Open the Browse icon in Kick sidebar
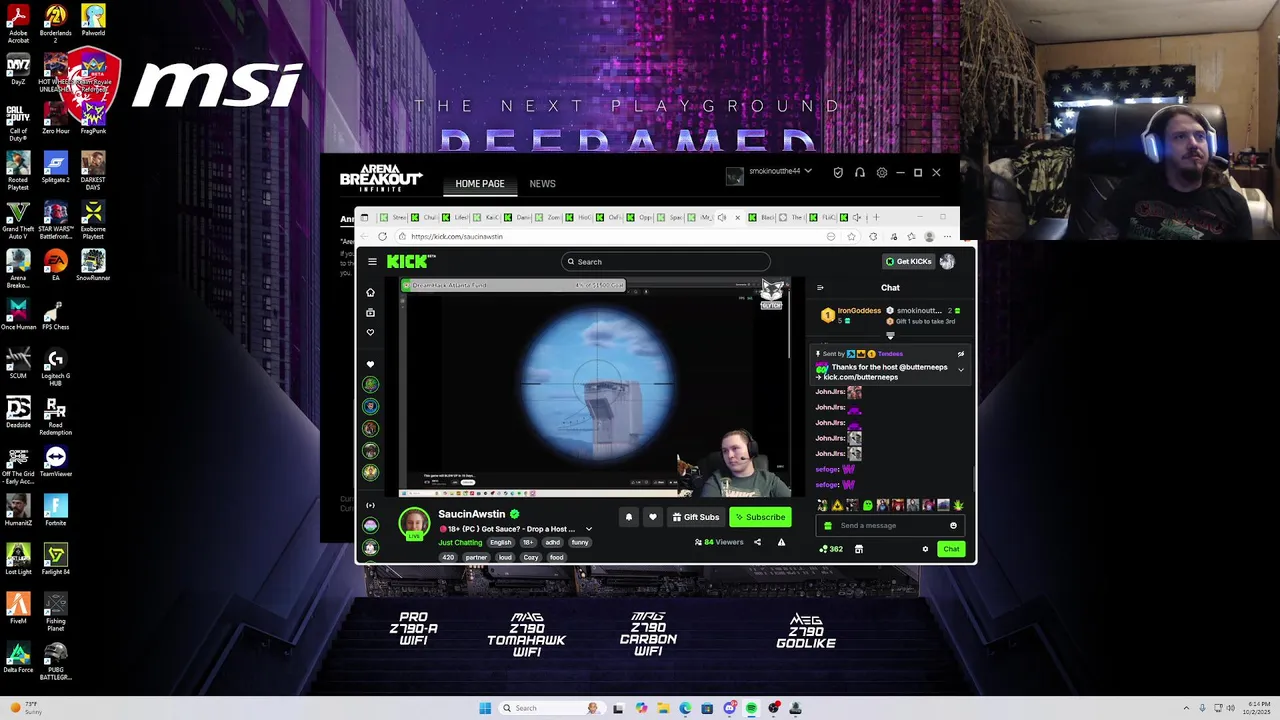Image resolution: width=1280 pixels, height=720 pixels. pyautogui.click(x=370, y=312)
